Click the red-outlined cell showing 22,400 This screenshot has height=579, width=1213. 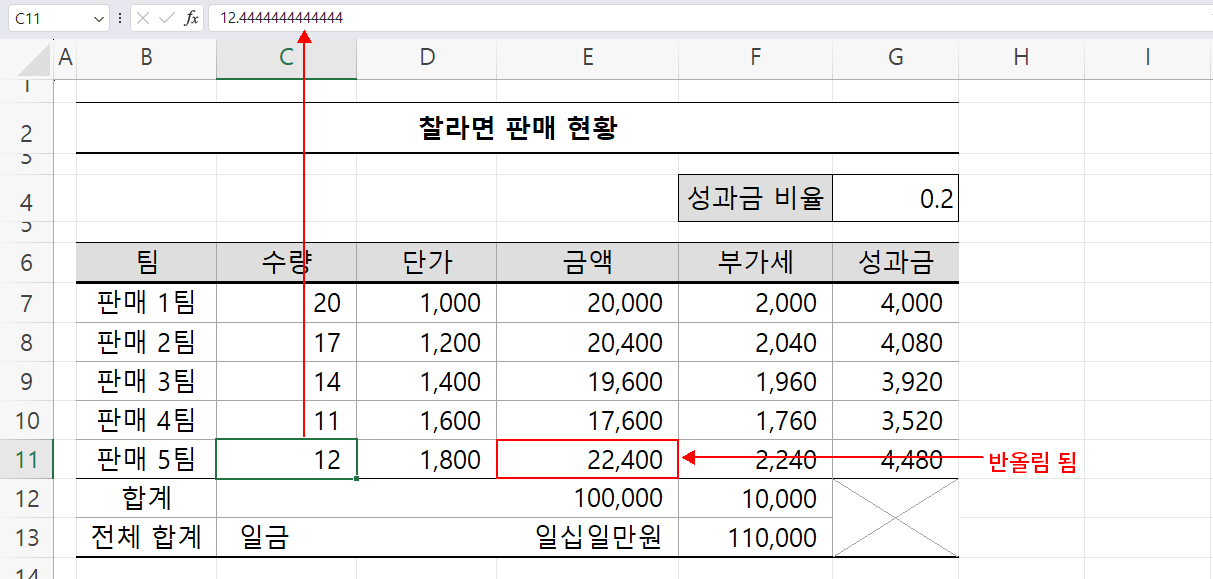pyautogui.click(x=587, y=459)
